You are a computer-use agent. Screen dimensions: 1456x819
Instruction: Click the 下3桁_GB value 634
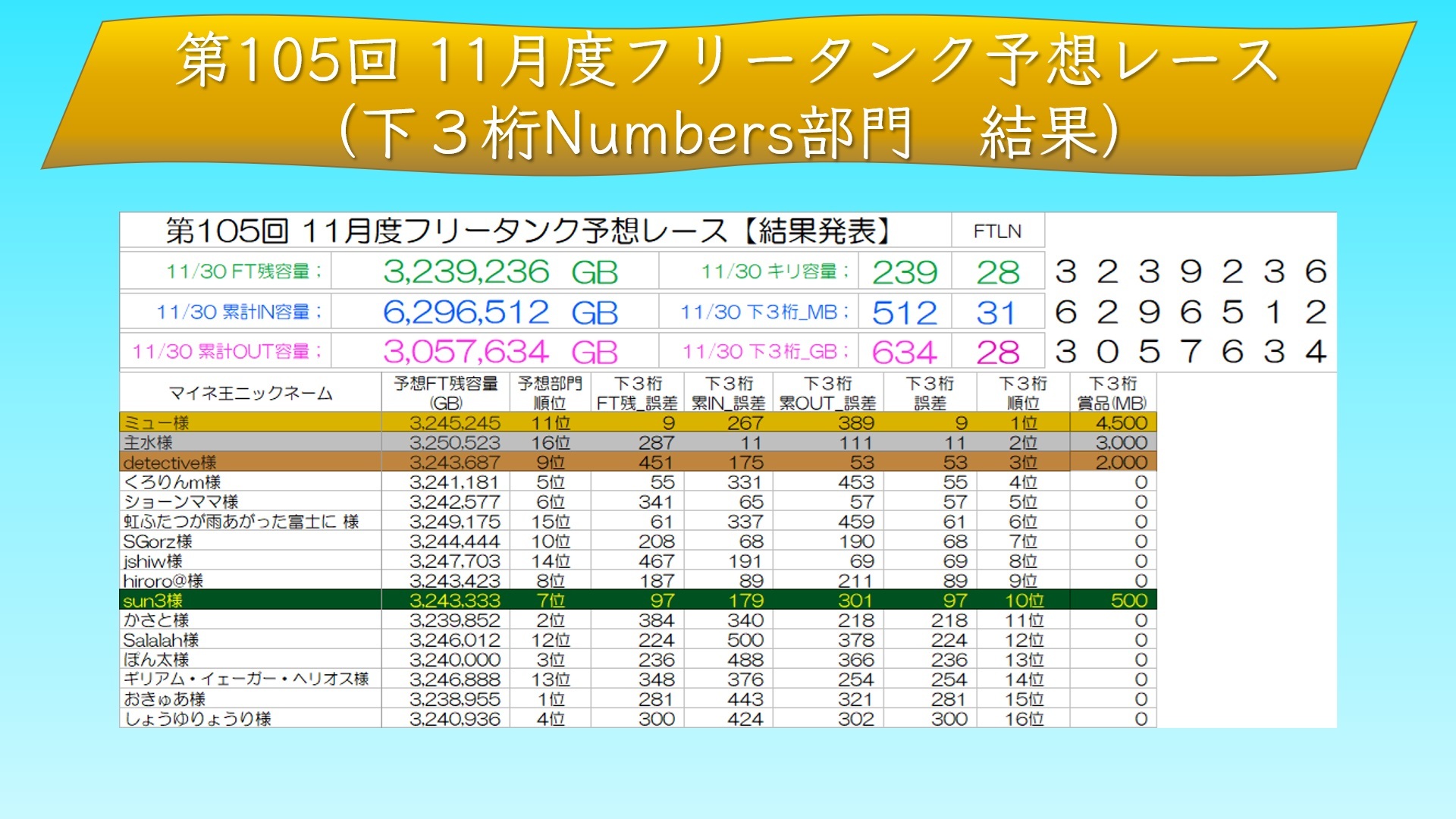coord(904,352)
